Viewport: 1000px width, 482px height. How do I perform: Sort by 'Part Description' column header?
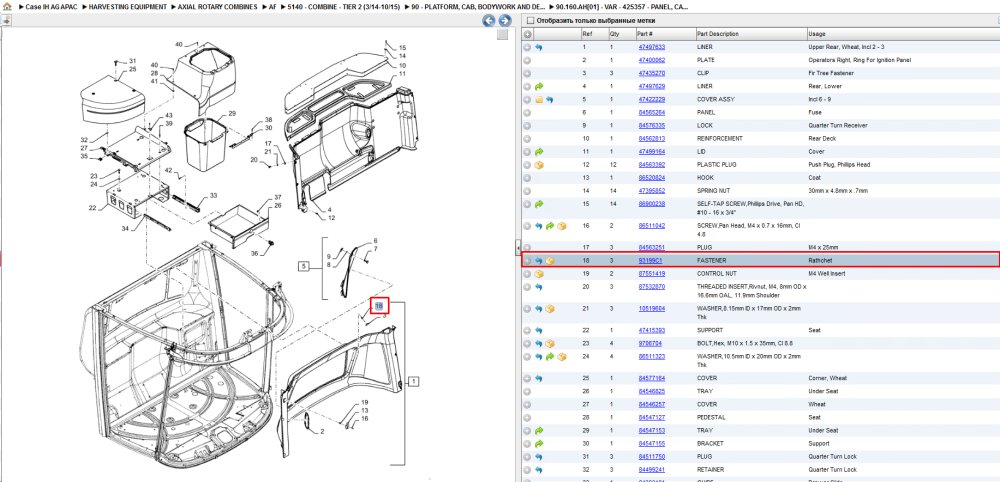[x=718, y=34]
